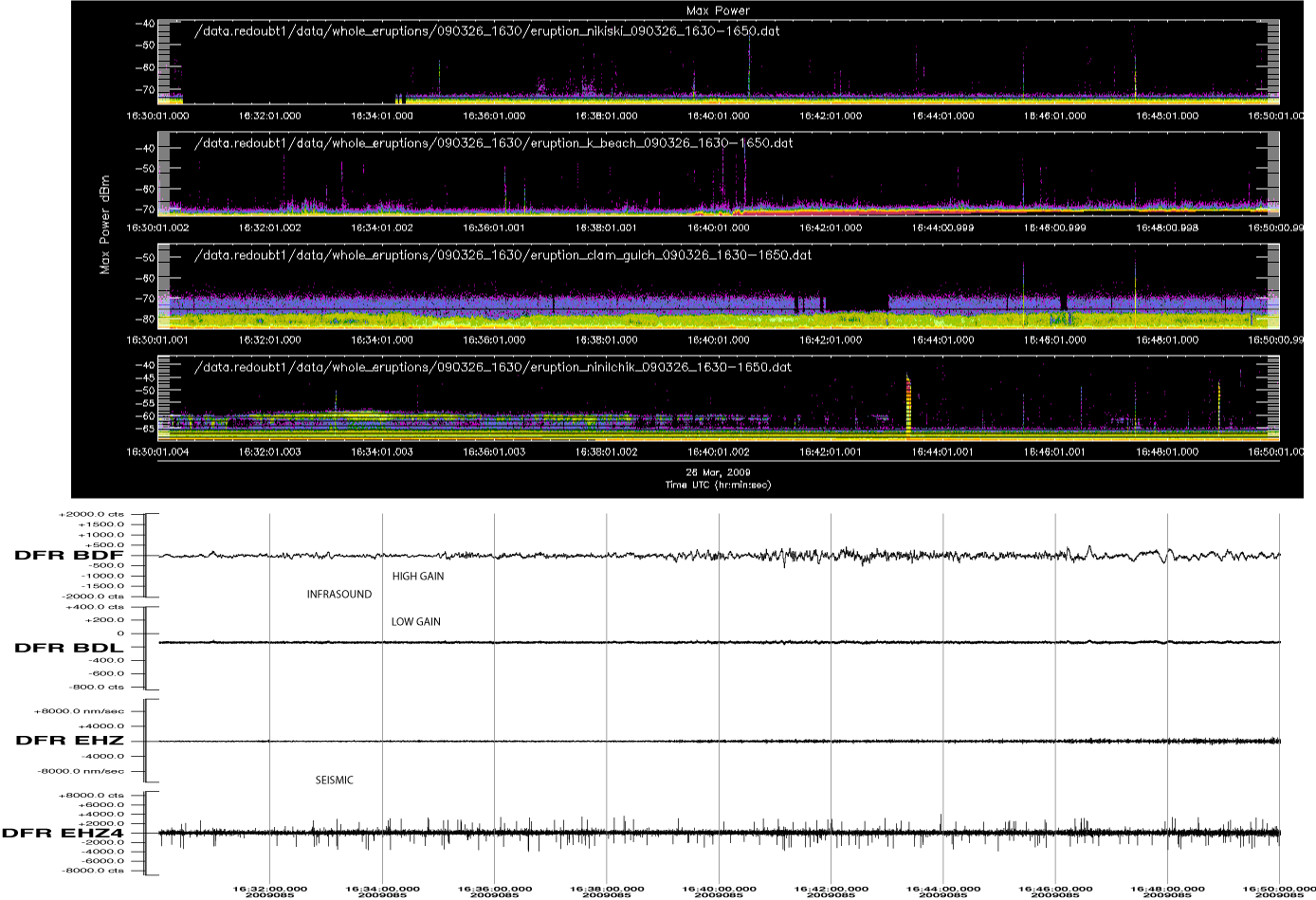Click the "-80" axis value in clam_gulch panel
This screenshot has width=1316, height=900.
[x=145, y=320]
